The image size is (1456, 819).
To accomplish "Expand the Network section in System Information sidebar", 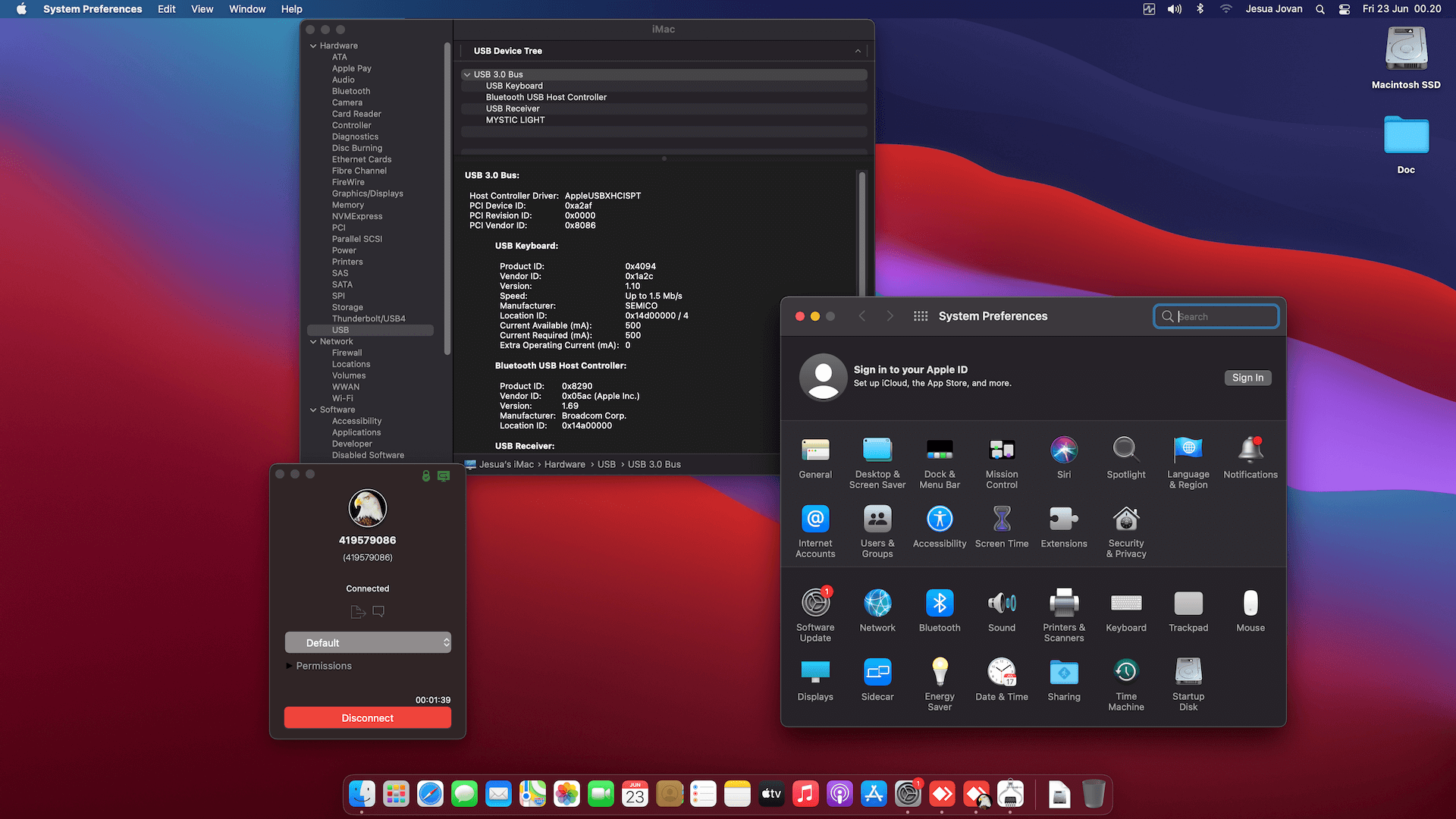I will 313,341.
